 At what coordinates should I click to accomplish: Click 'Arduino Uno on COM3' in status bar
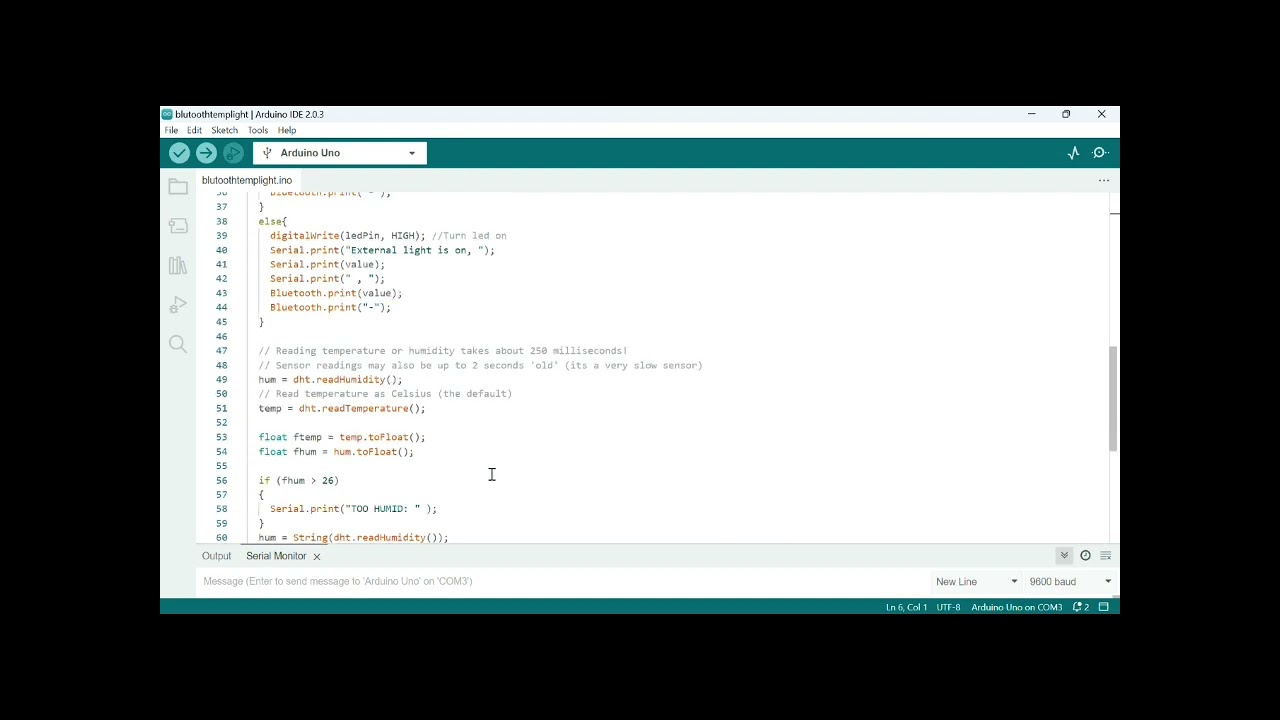[x=1016, y=607]
